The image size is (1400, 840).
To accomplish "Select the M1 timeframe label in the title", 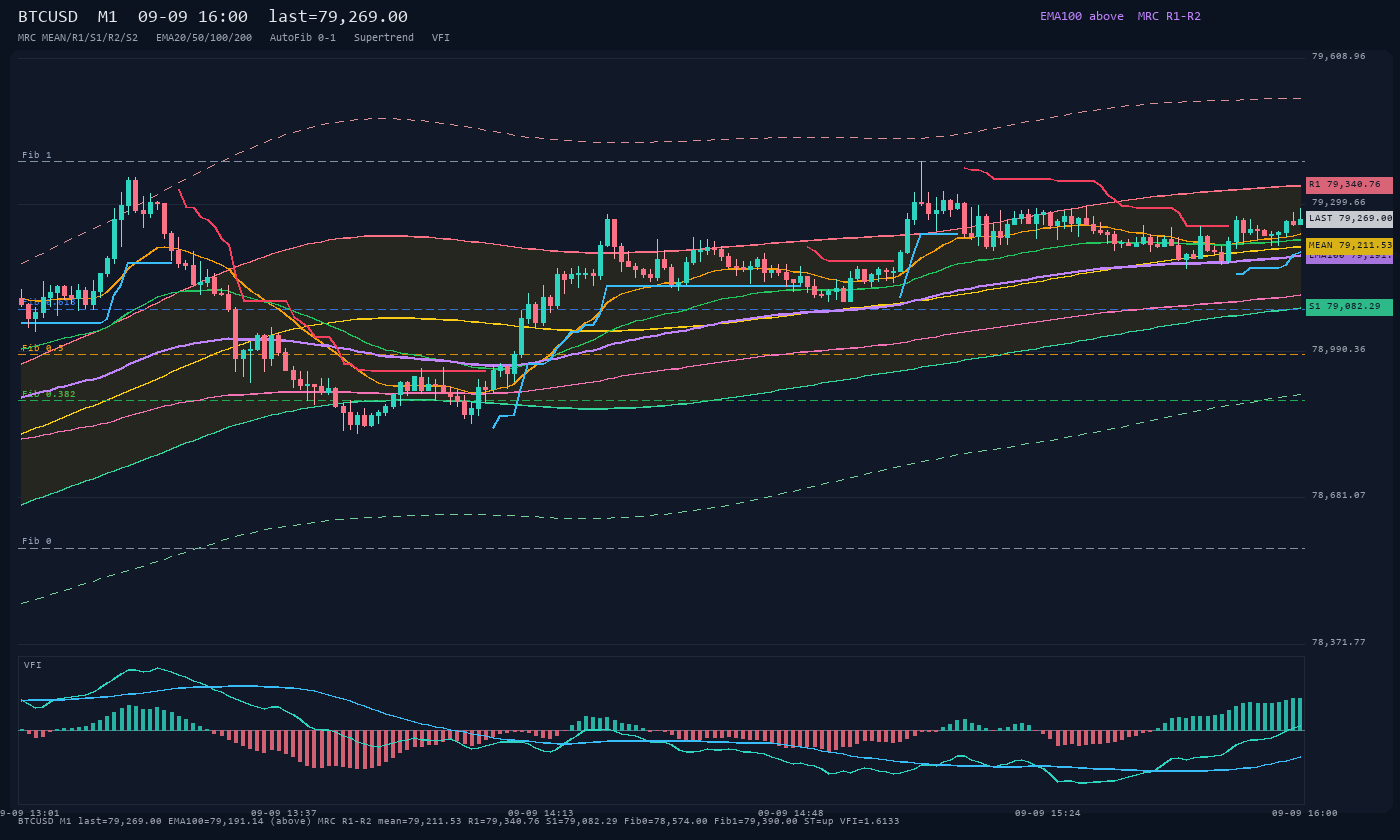I will 108,17.
